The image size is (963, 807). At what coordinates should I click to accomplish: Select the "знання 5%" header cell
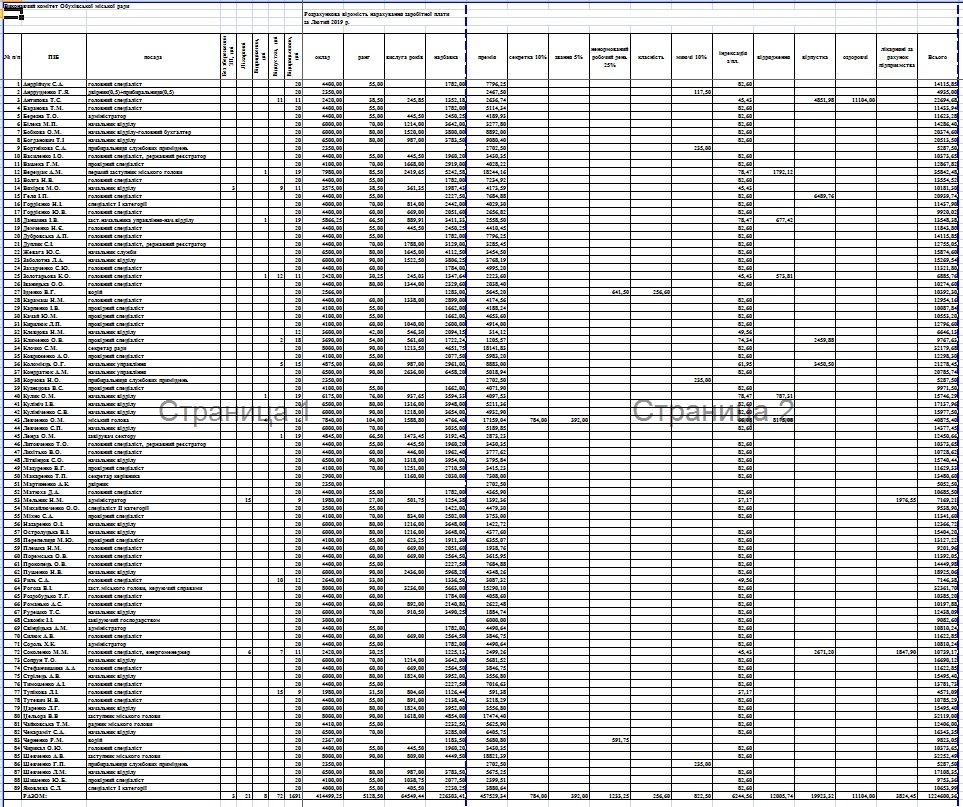568,57
